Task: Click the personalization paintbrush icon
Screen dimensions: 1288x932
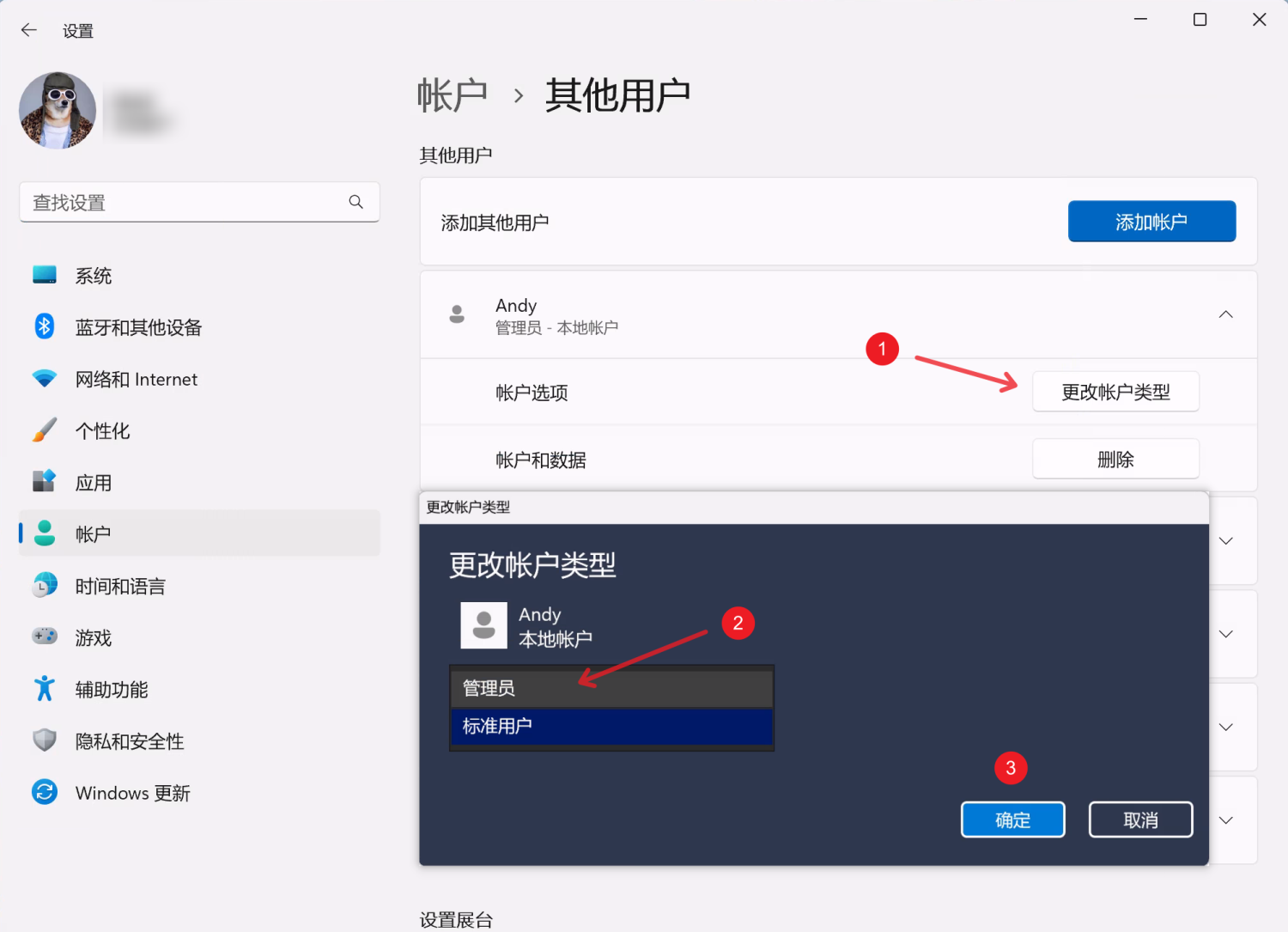Action: pos(45,430)
